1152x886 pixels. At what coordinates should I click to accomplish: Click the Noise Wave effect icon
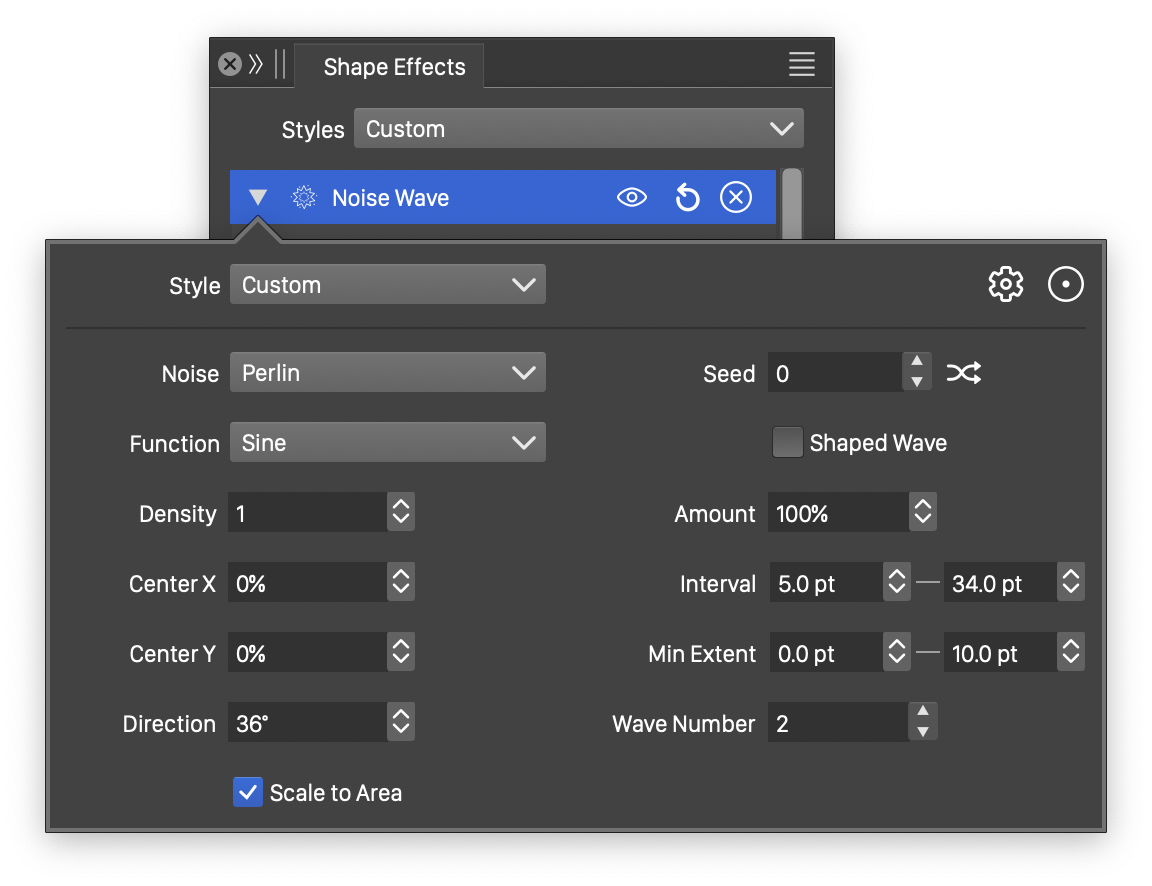click(304, 198)
